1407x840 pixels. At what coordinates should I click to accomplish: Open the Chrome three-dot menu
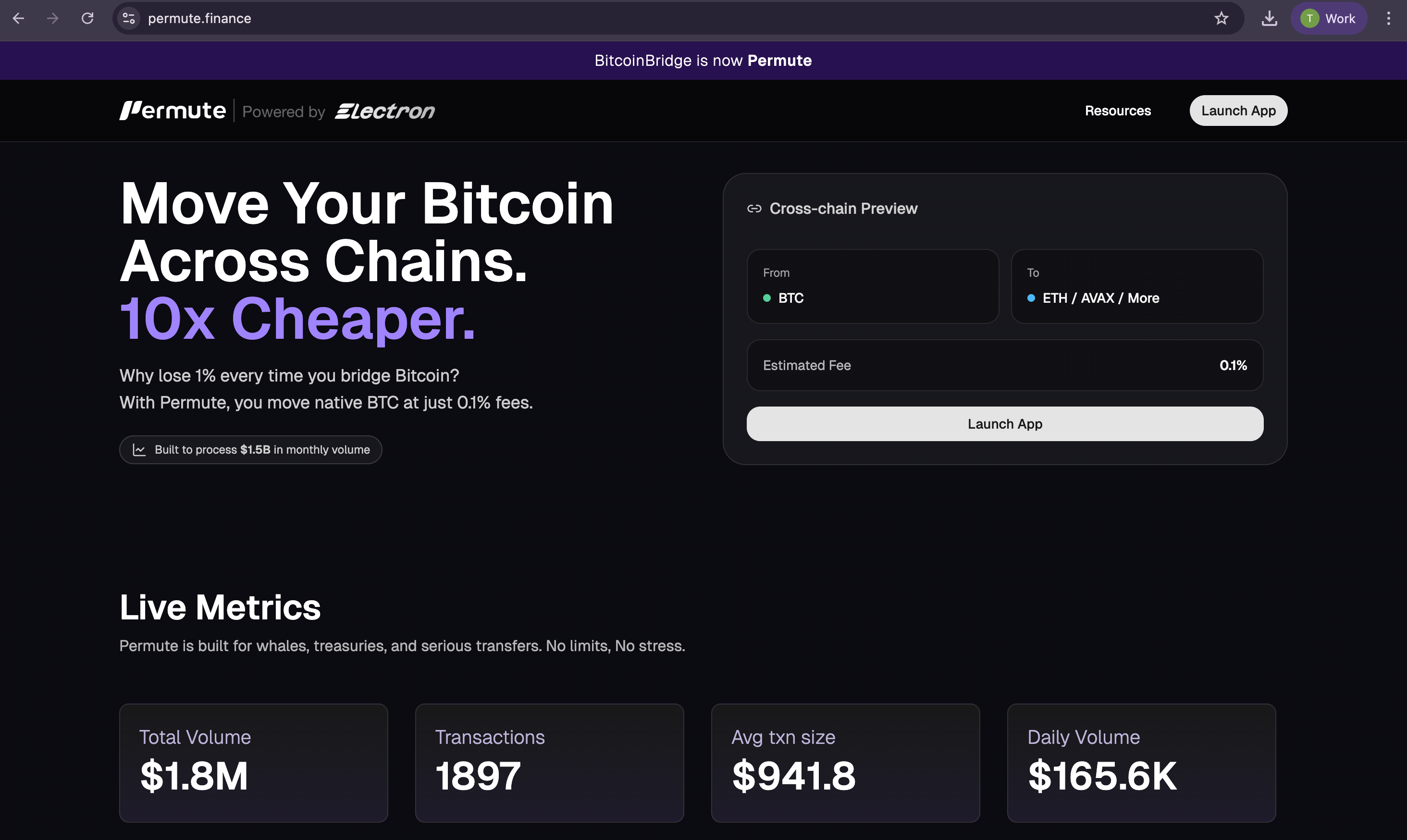click(1388, 19)
